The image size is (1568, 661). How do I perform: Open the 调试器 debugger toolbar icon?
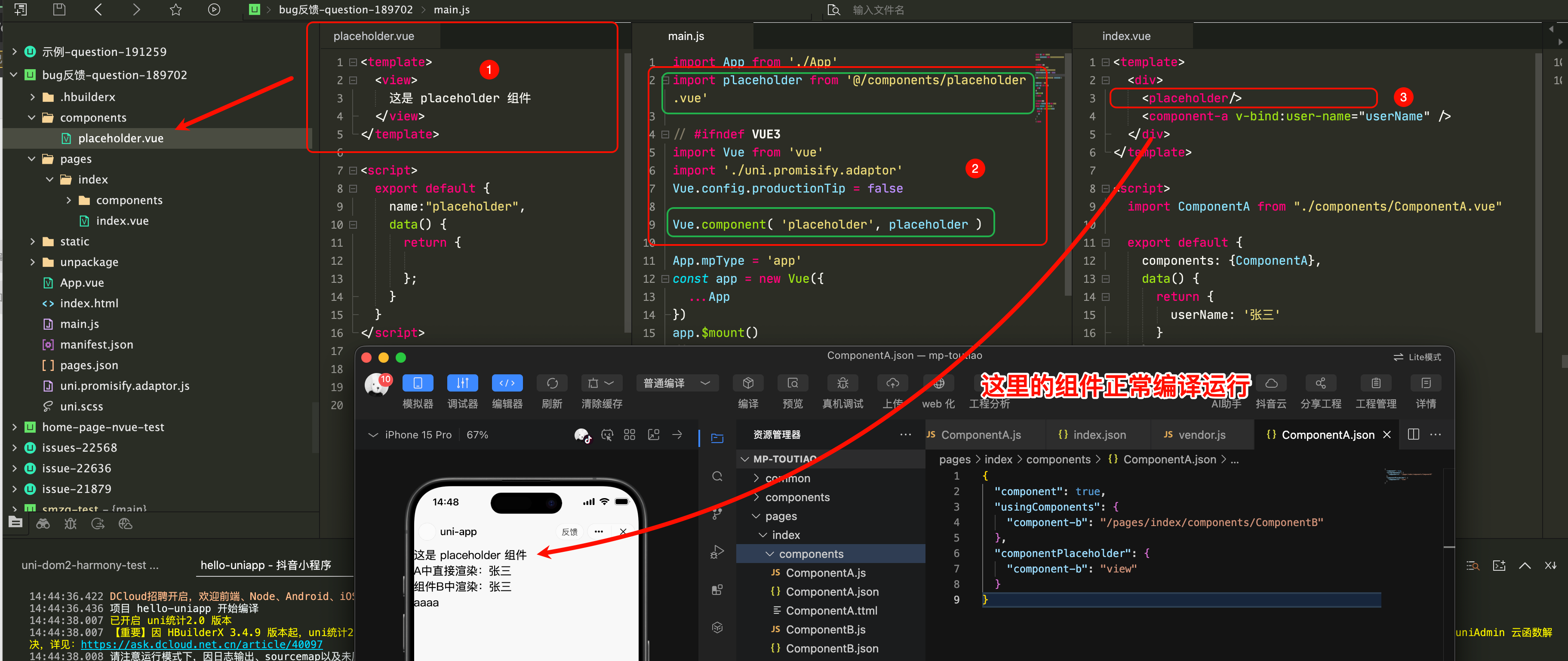(462, 383)
